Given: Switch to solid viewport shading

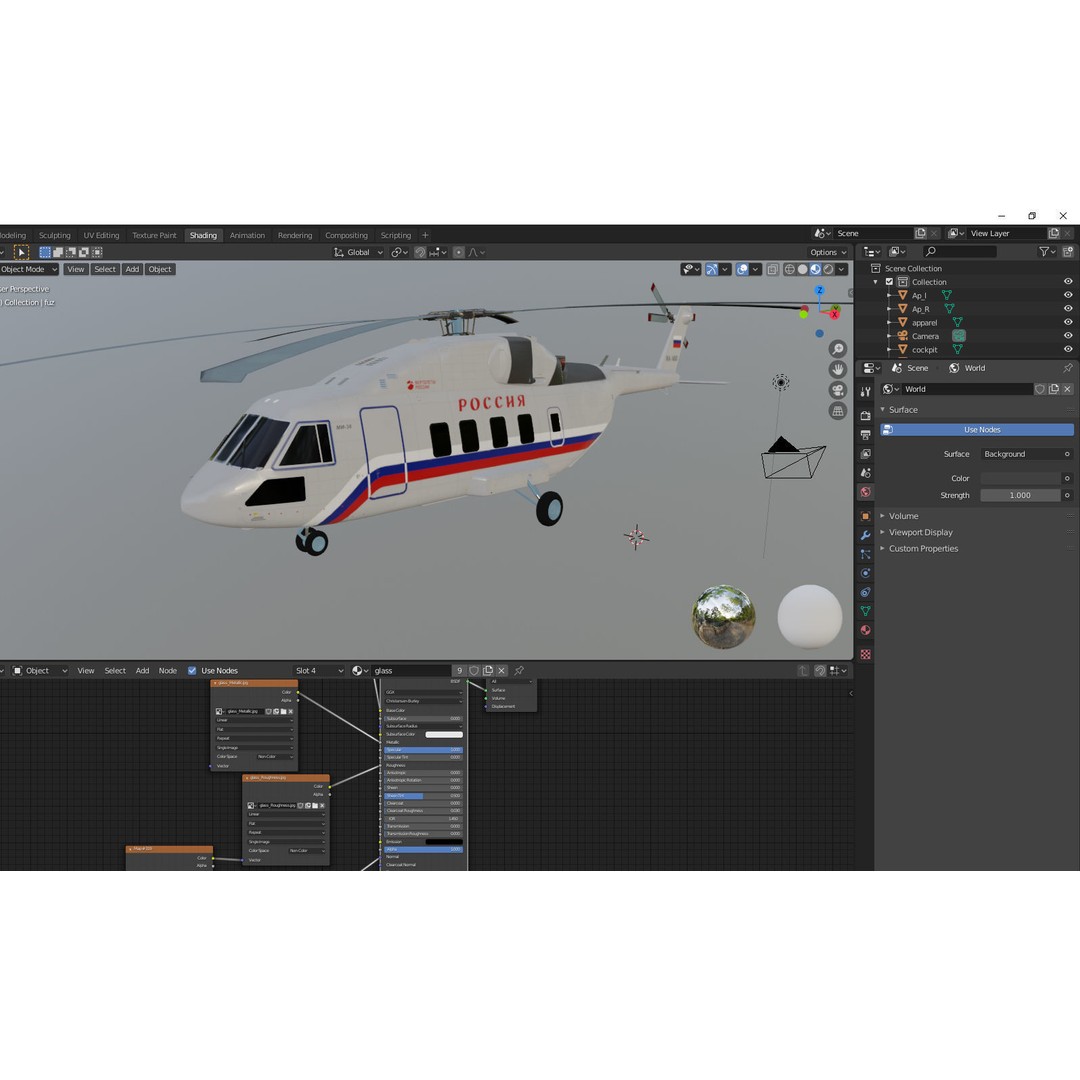Looking at the screenshot, I should (802, 269).
